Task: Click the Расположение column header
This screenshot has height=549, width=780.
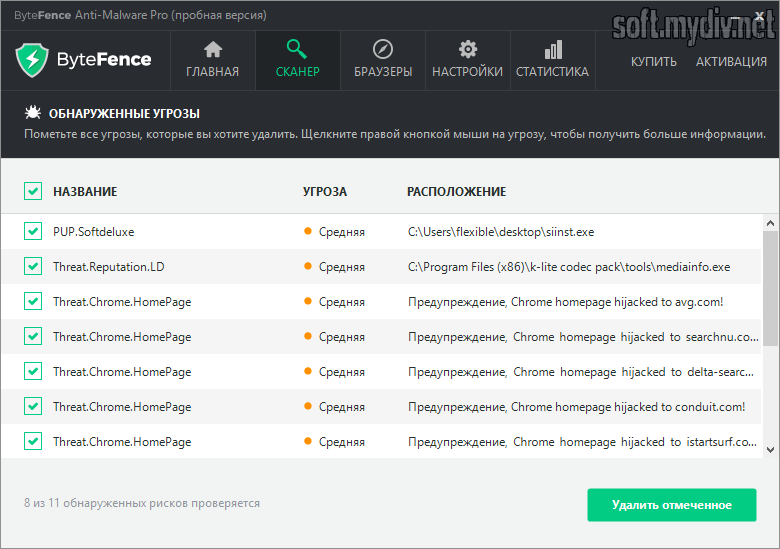Action: pyautogui.click(x=457, y=191)
